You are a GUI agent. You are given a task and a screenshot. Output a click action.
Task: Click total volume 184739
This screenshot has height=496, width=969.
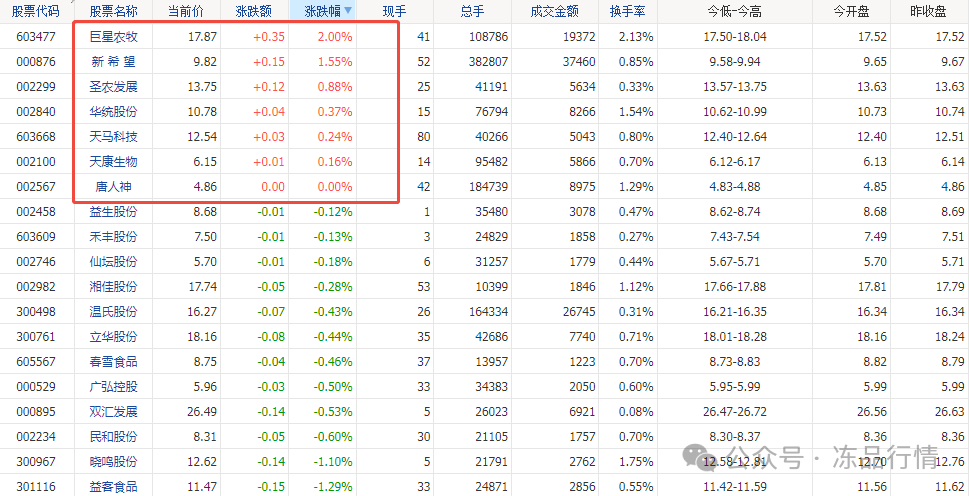click(488, 187)
